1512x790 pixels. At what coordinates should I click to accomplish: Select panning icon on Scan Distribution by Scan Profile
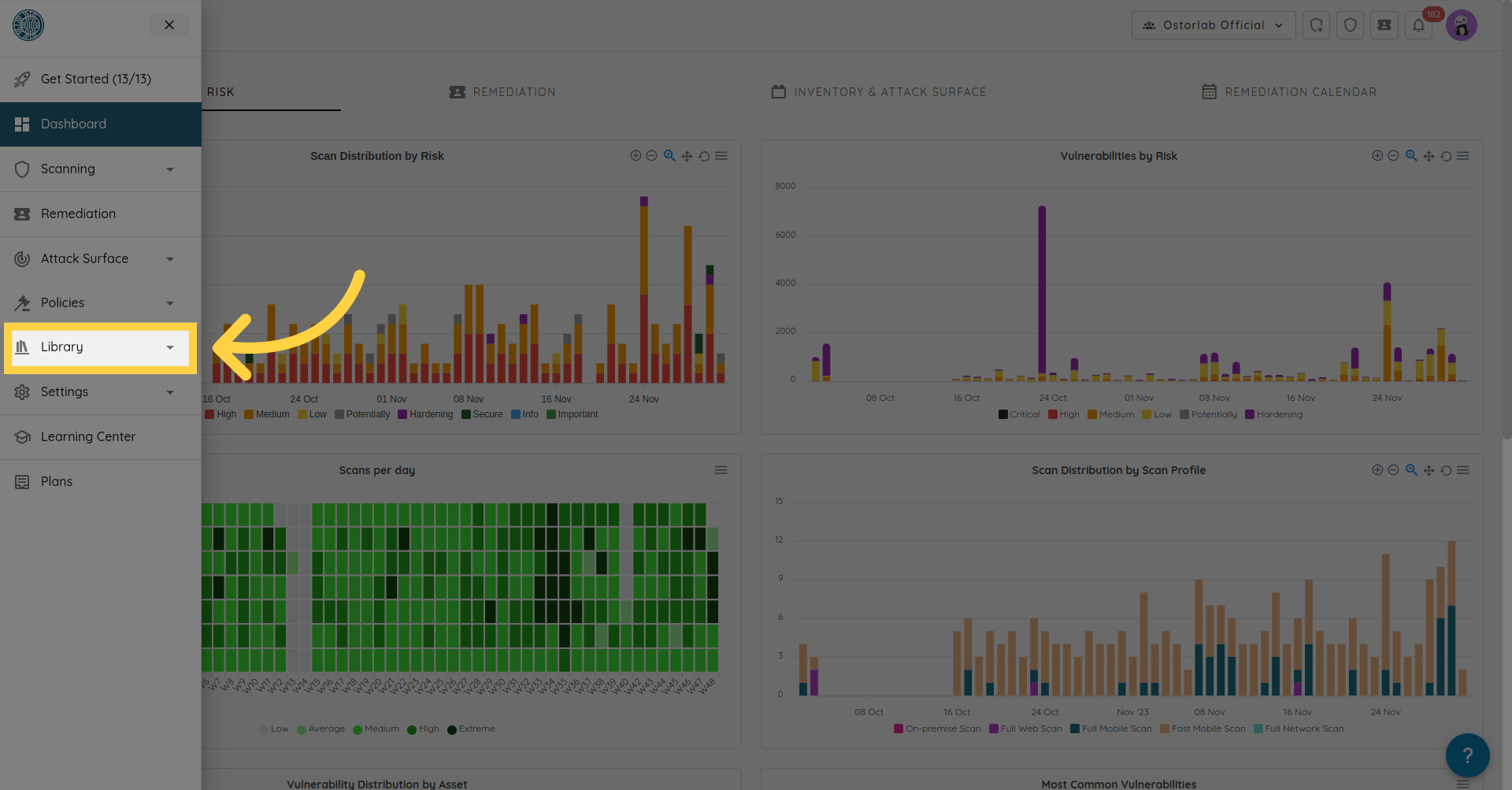[x=1429, y=470]
